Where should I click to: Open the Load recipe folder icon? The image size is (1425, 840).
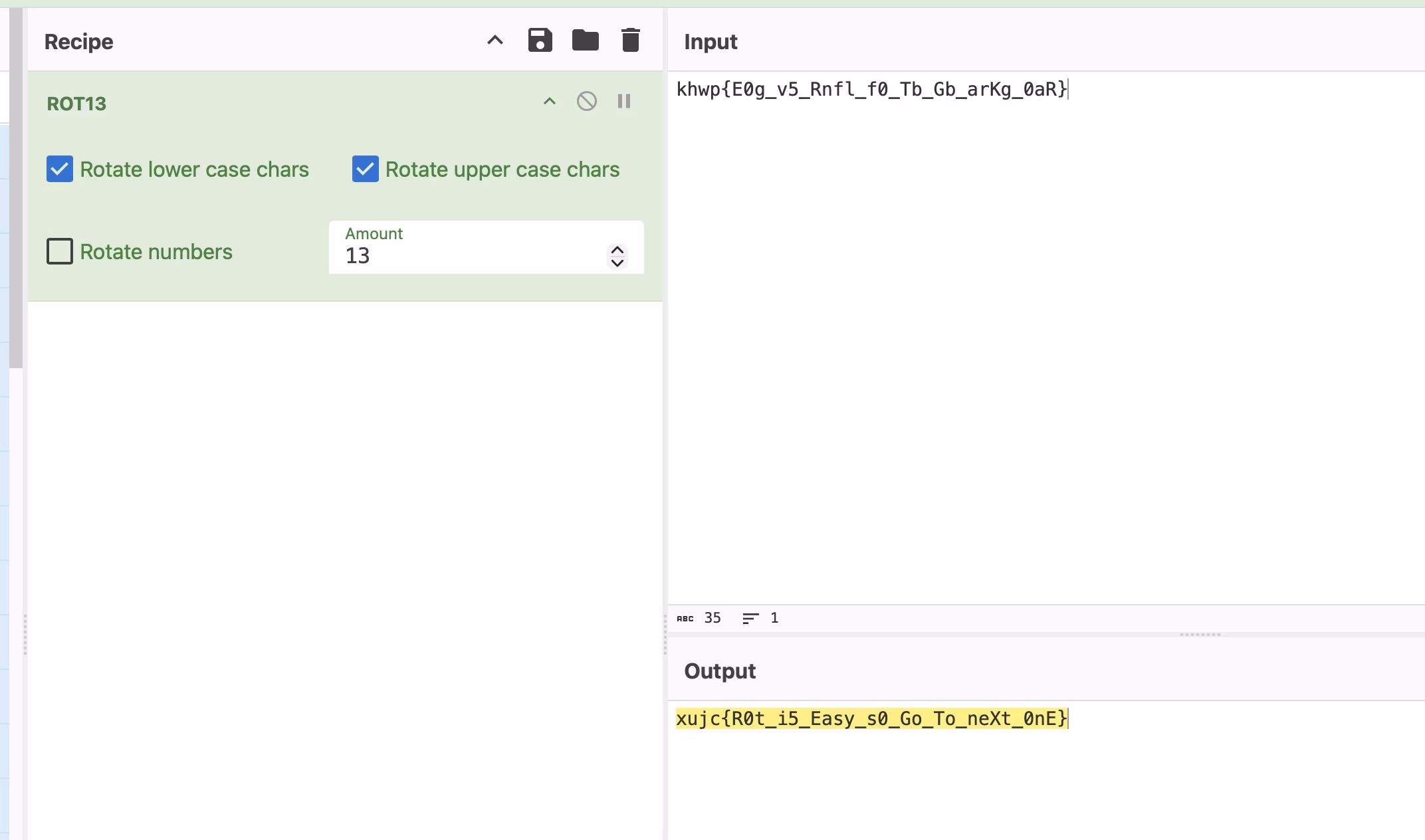[x=585, y=41]
